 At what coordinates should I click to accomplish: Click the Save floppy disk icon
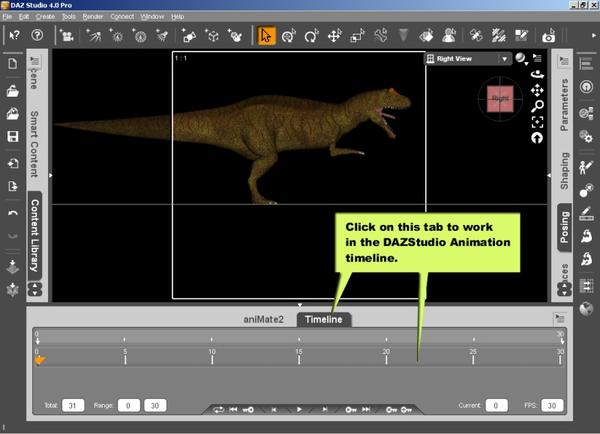pyautogui.click(x=13, y=136)
